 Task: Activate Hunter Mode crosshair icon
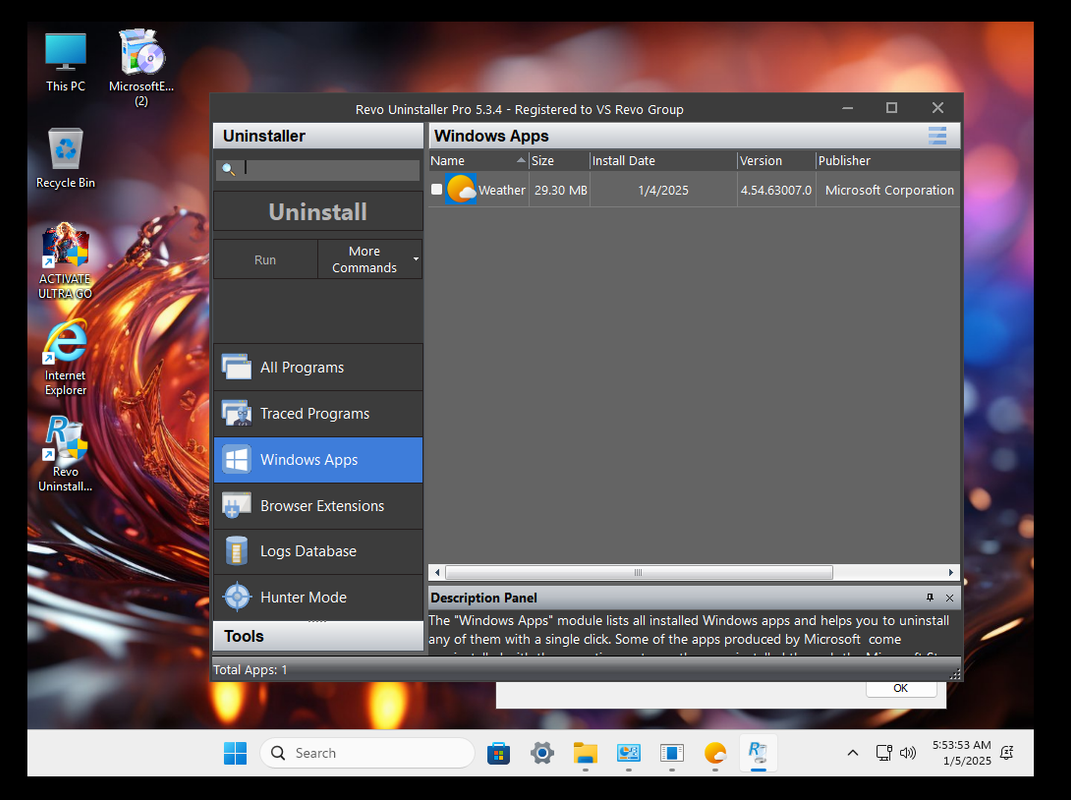pos(237,597)
